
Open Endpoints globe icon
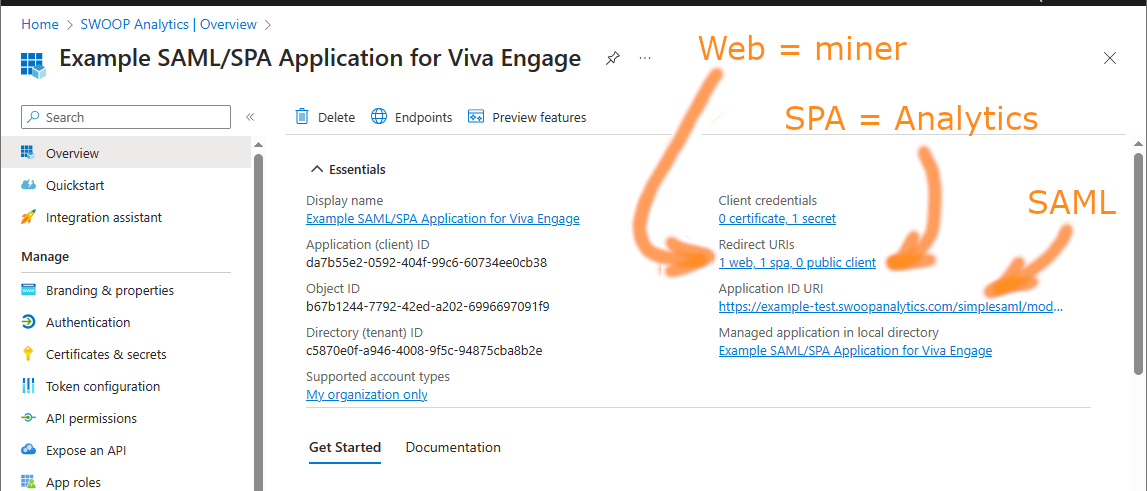(x=379, y=117)
